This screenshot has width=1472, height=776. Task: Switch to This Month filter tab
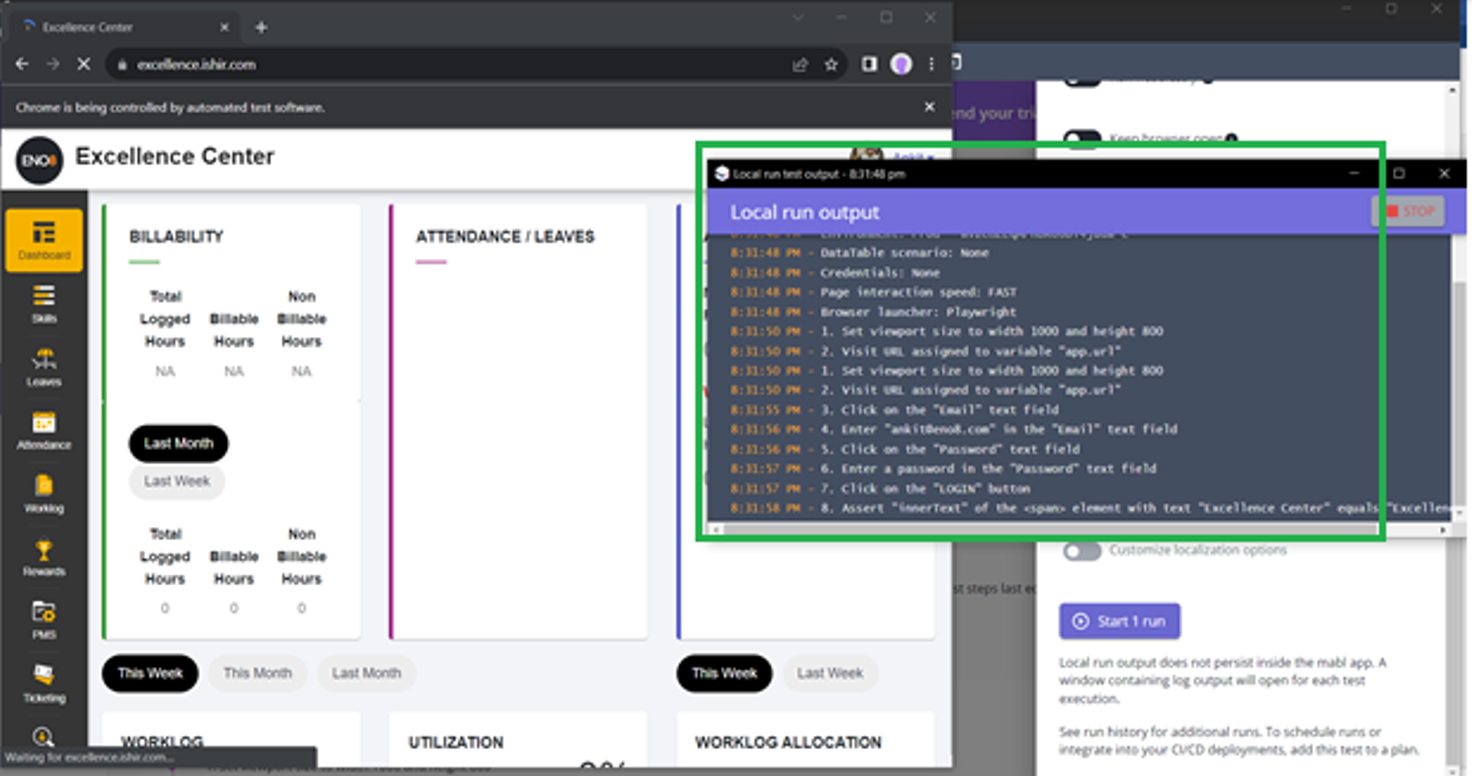tap(257, 673)
